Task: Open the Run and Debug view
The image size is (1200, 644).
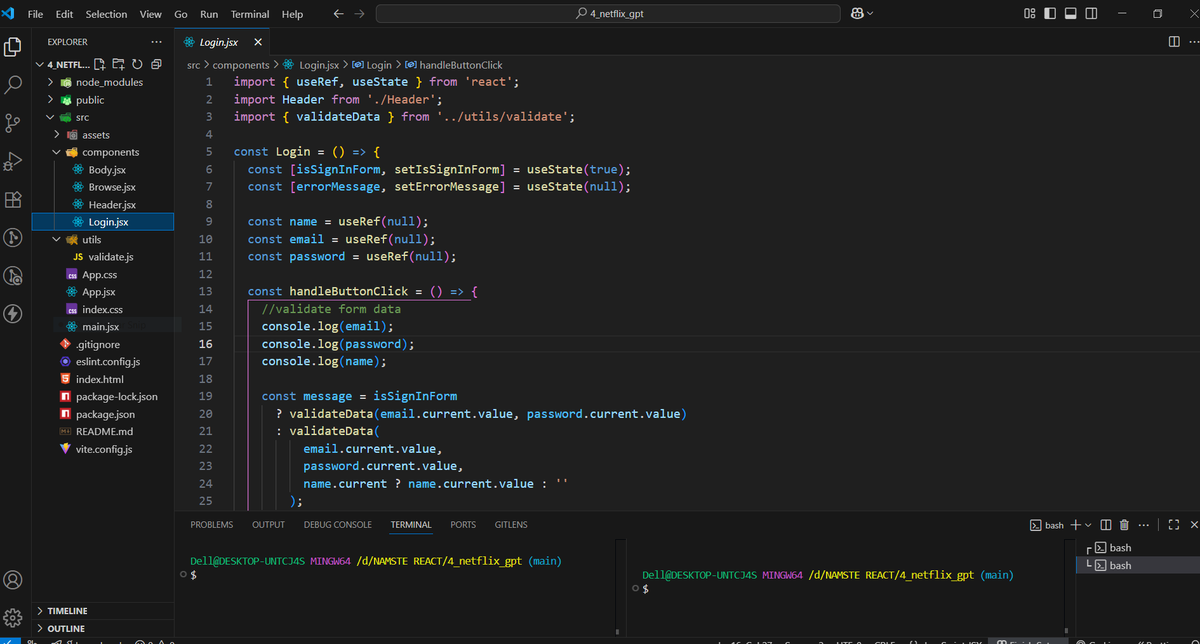Action: pos(14,161)
